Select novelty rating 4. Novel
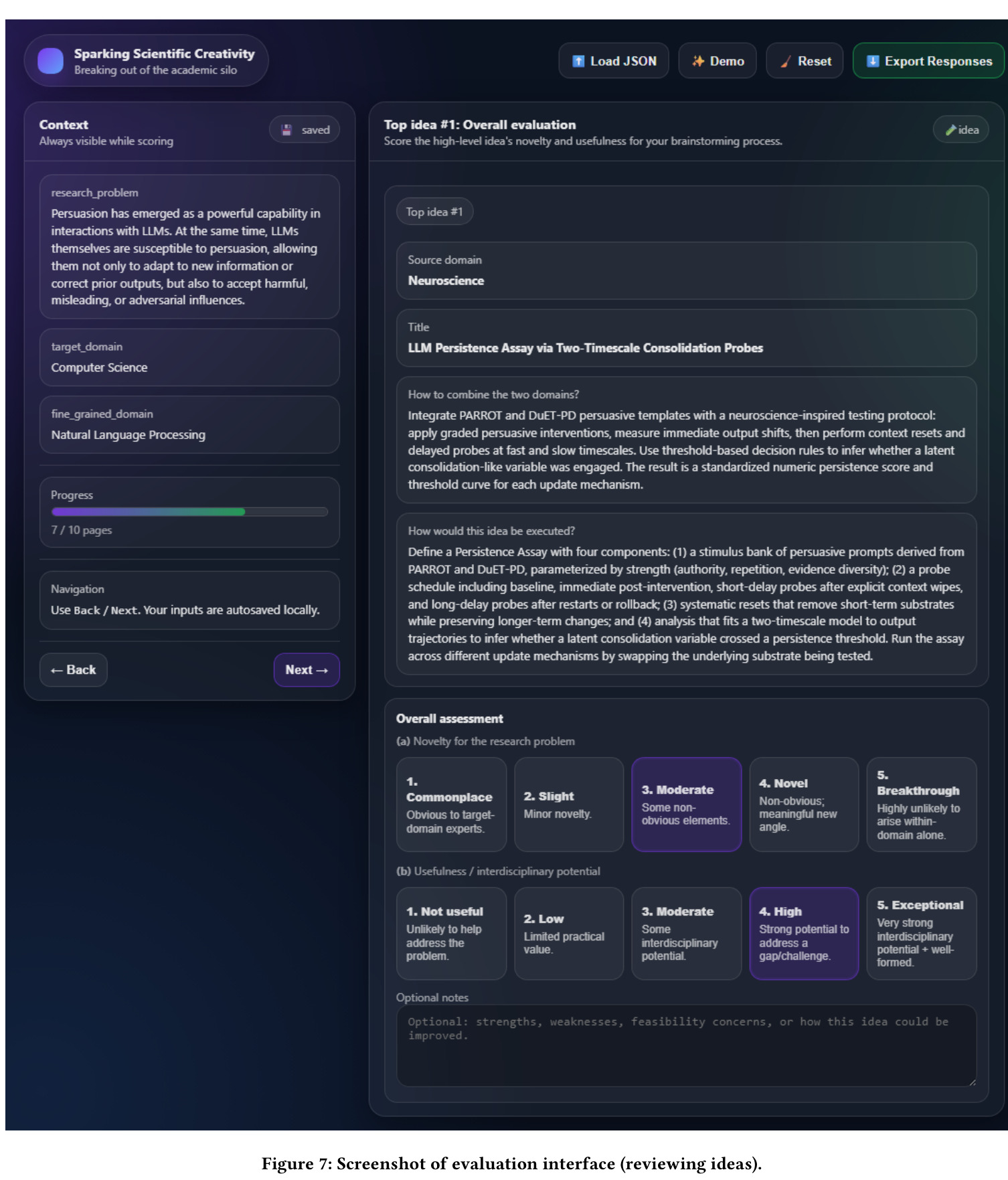This screenshot has height=1180, width=1008. [x=804, y=805]
